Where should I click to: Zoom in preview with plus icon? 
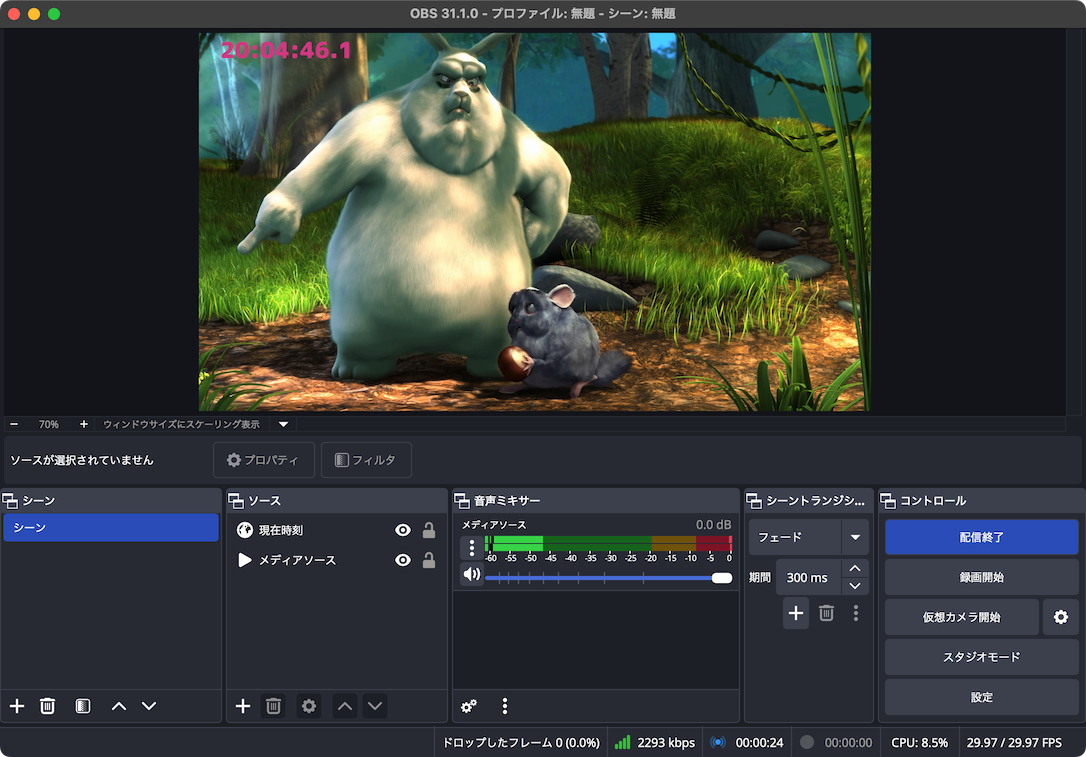point(84,424)
